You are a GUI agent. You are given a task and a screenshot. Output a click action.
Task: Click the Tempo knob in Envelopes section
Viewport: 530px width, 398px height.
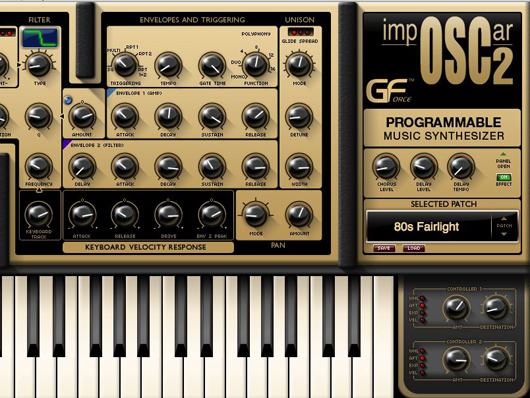[168, 65]
